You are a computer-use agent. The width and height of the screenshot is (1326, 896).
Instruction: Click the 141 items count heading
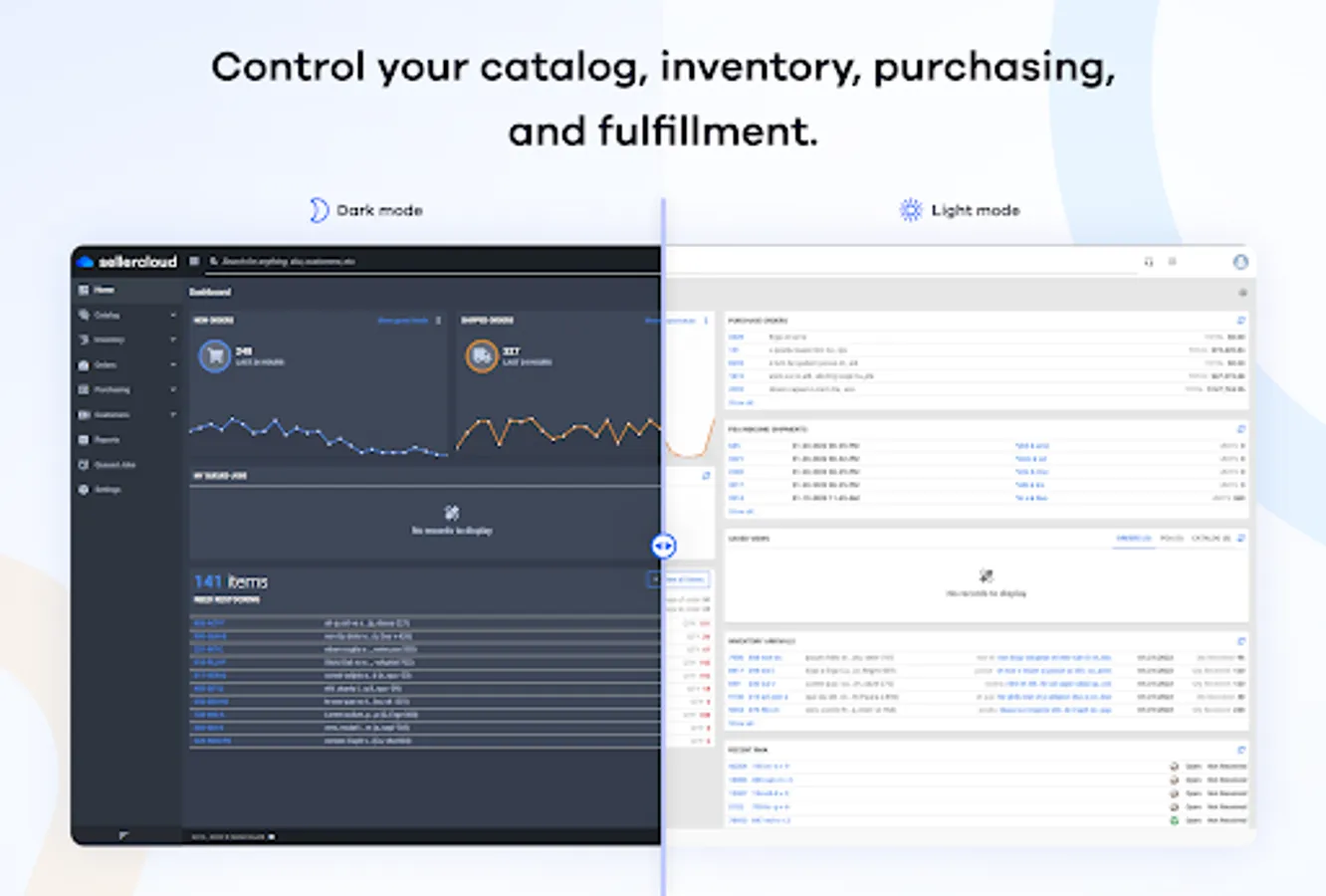point(230,581)
